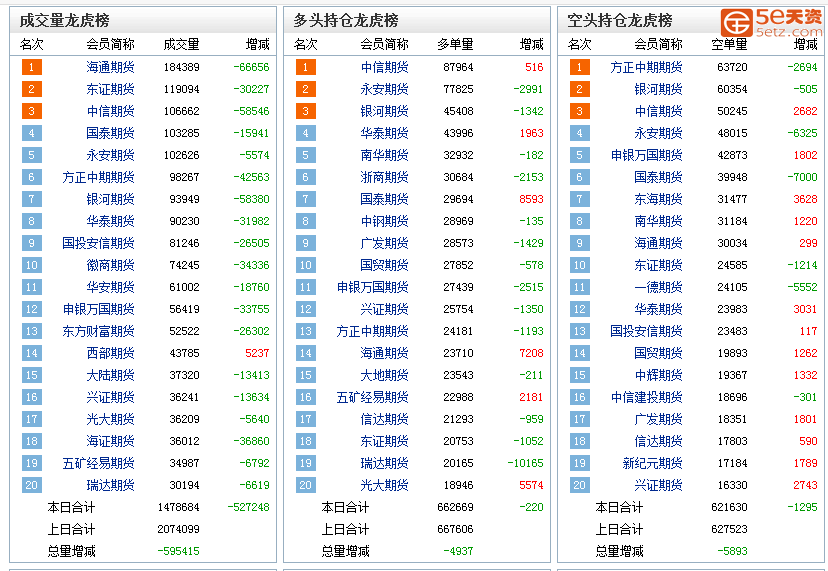Image resolution: width=828 pixels, height=571 pixels.
Task: Open 浙商期货 member link
Action: coord(384,177)
